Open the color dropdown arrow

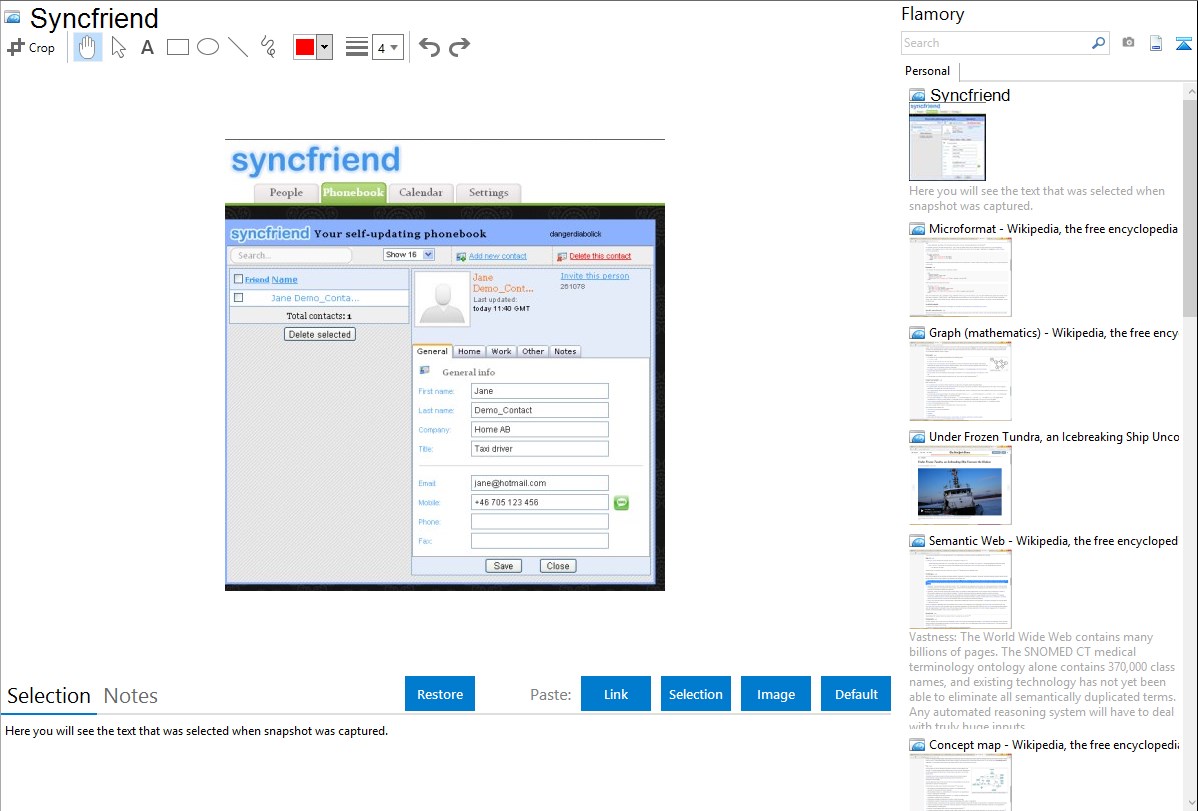click(324, 47)
